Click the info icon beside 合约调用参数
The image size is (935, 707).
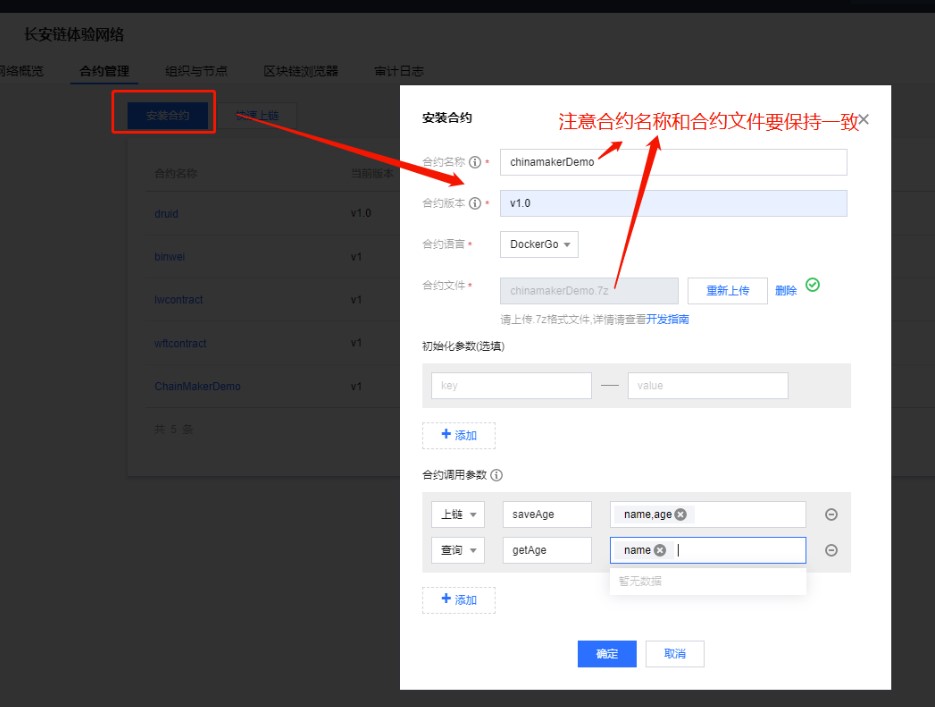click(496, 475)
